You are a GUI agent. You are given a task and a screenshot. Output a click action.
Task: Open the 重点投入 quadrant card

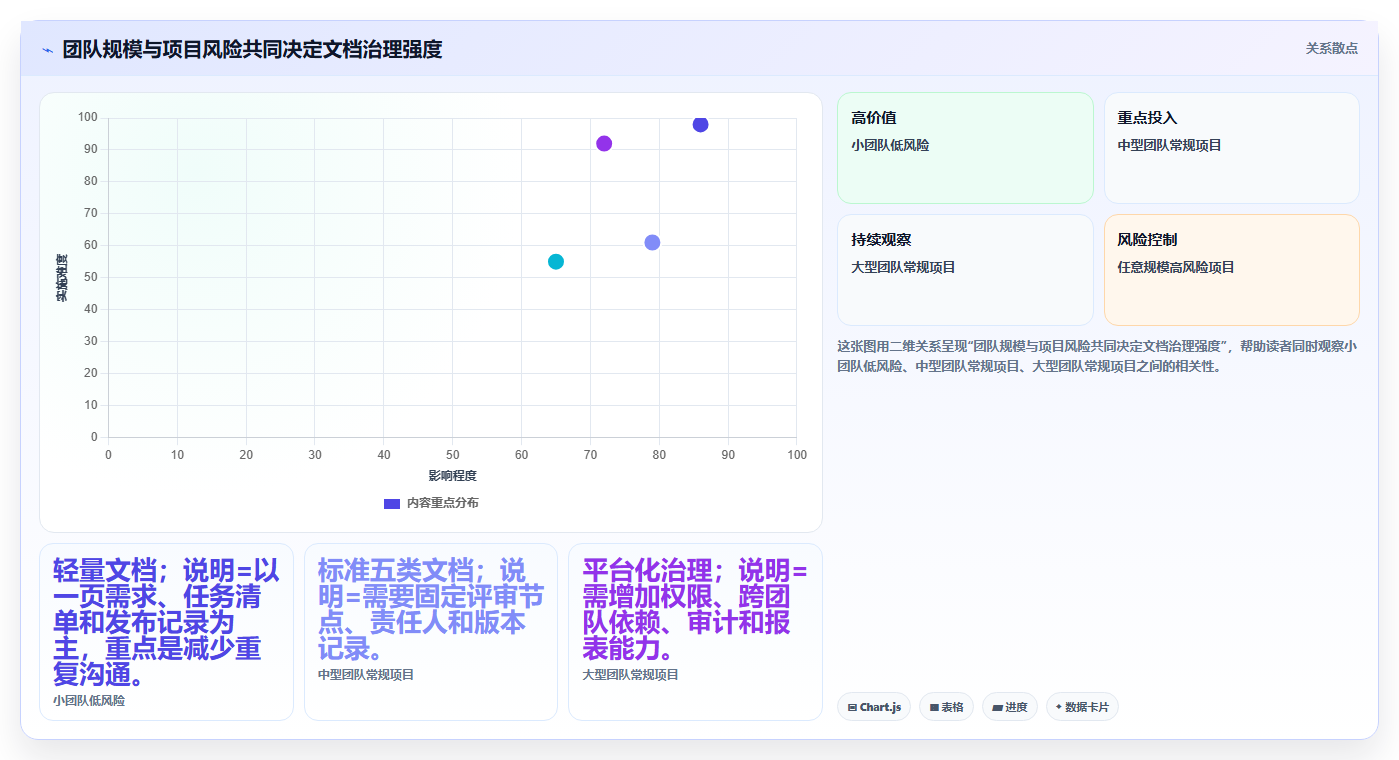point(1231,148)
